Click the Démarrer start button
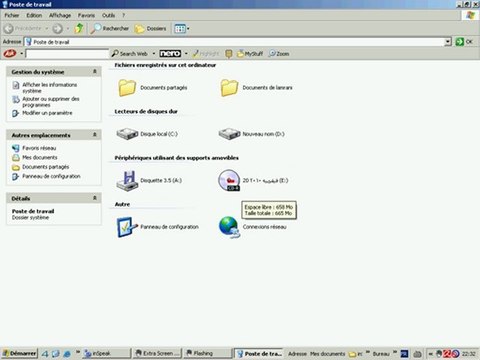This screenshot has height=360, width=480. [x=19, y=353]
